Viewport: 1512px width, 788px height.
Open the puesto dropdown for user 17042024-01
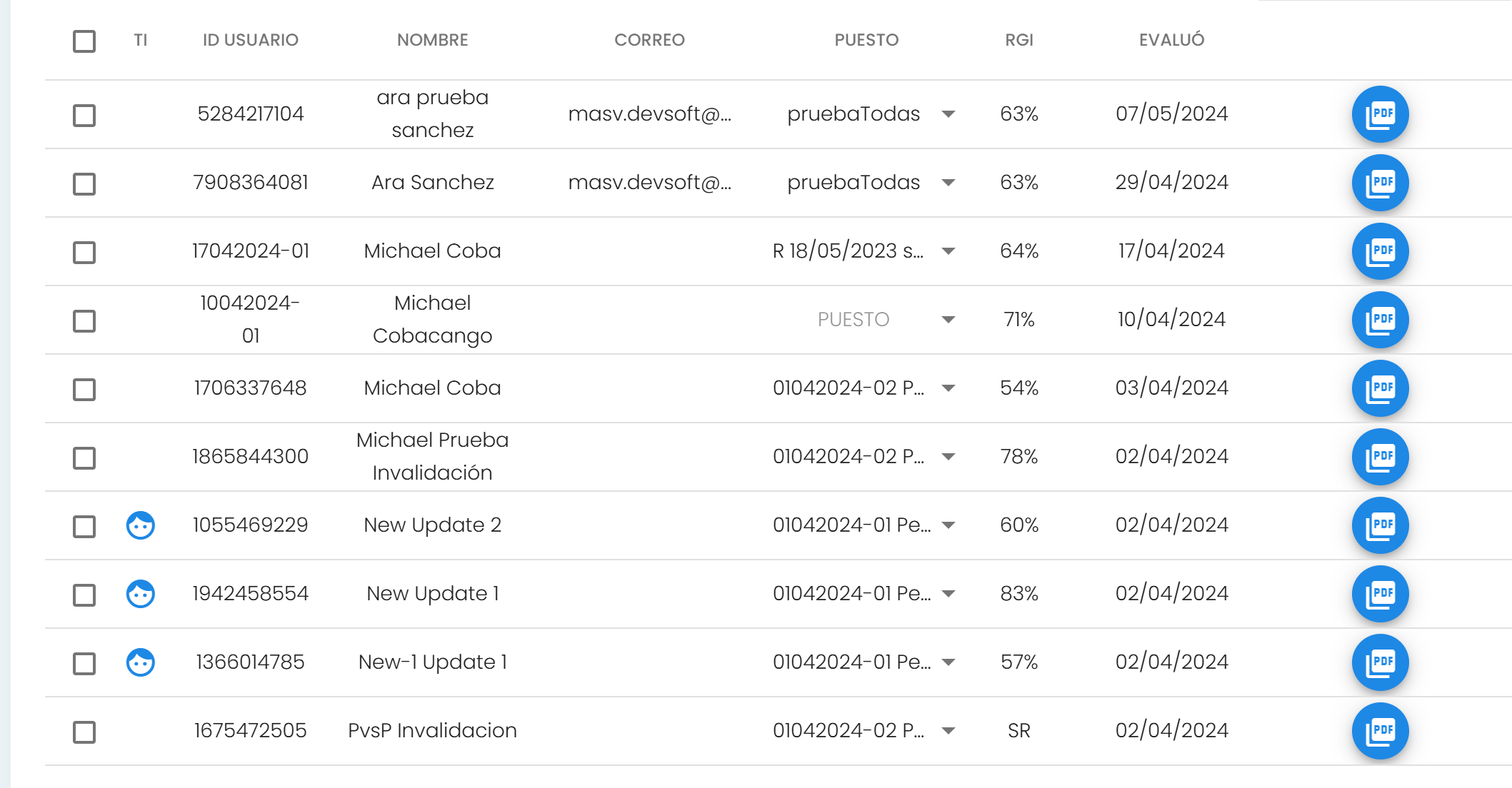tap(948, 251)
